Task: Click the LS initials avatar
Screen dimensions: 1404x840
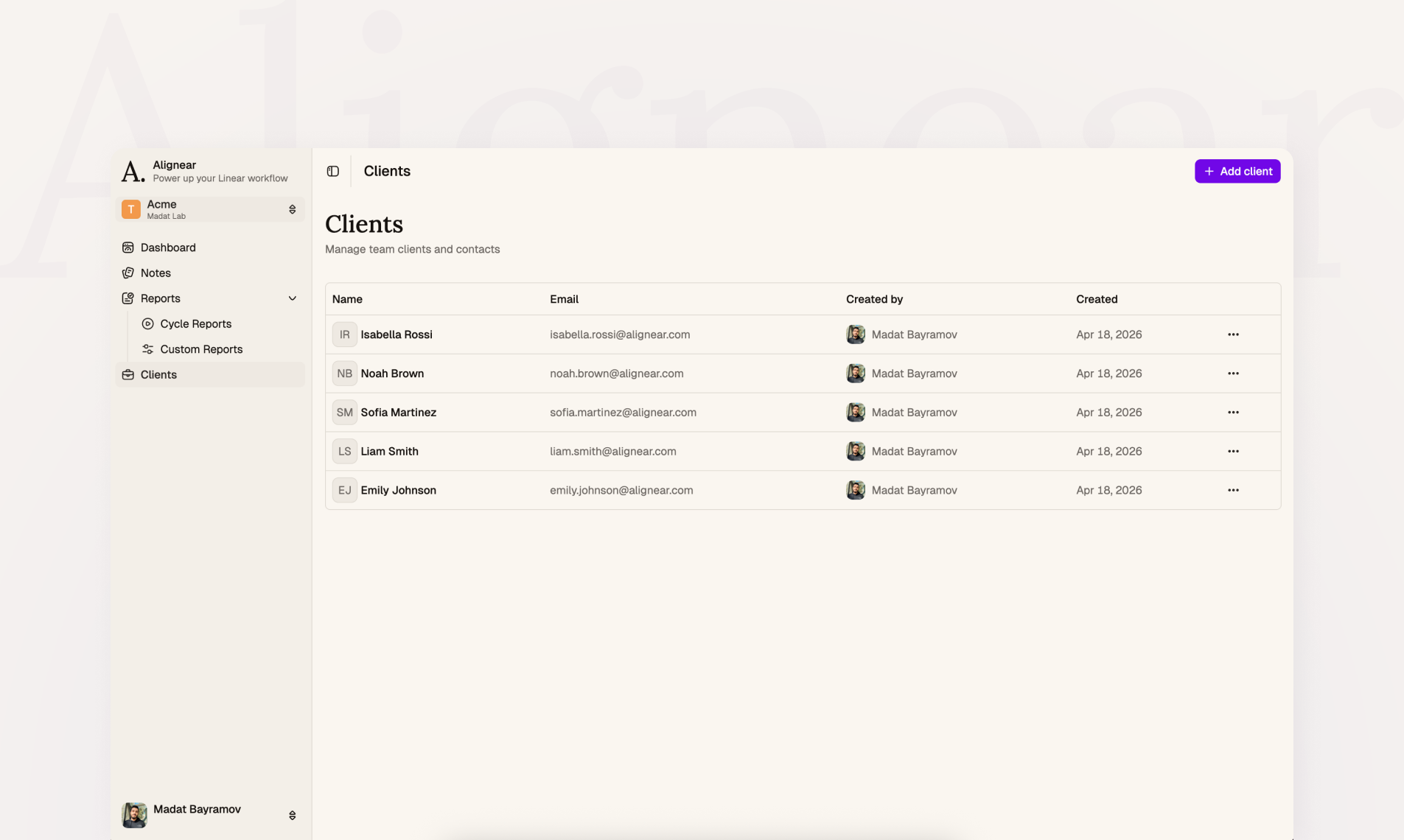Action: coord(344,451)
